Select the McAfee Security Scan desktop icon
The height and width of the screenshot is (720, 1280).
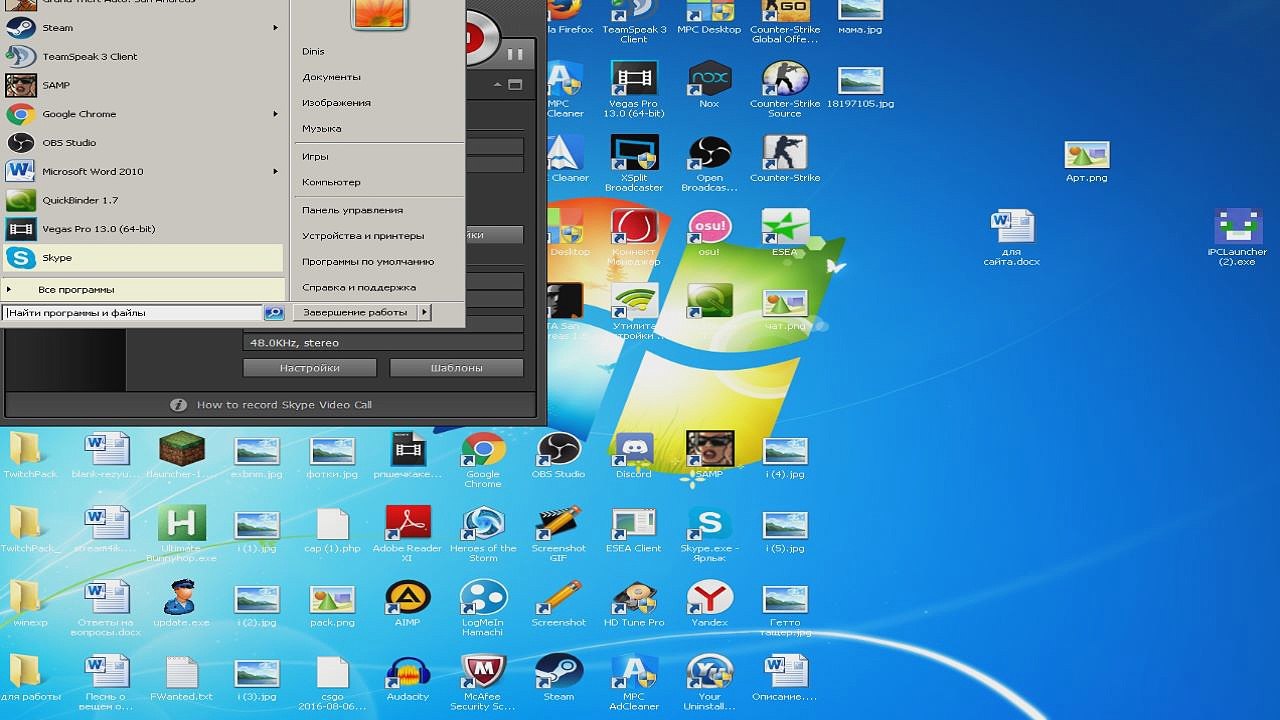tap(483, 683)
